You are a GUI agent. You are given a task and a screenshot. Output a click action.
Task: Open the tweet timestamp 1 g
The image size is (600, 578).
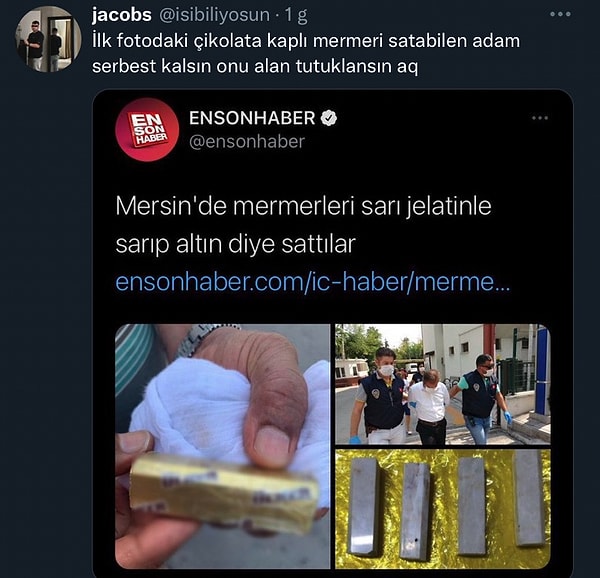(296, 16)
